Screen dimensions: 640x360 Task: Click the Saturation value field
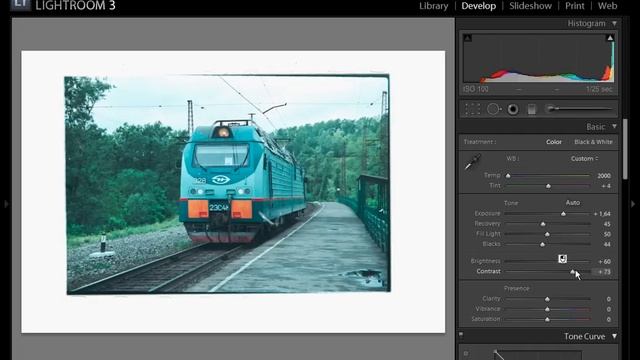tap(608, 320)
